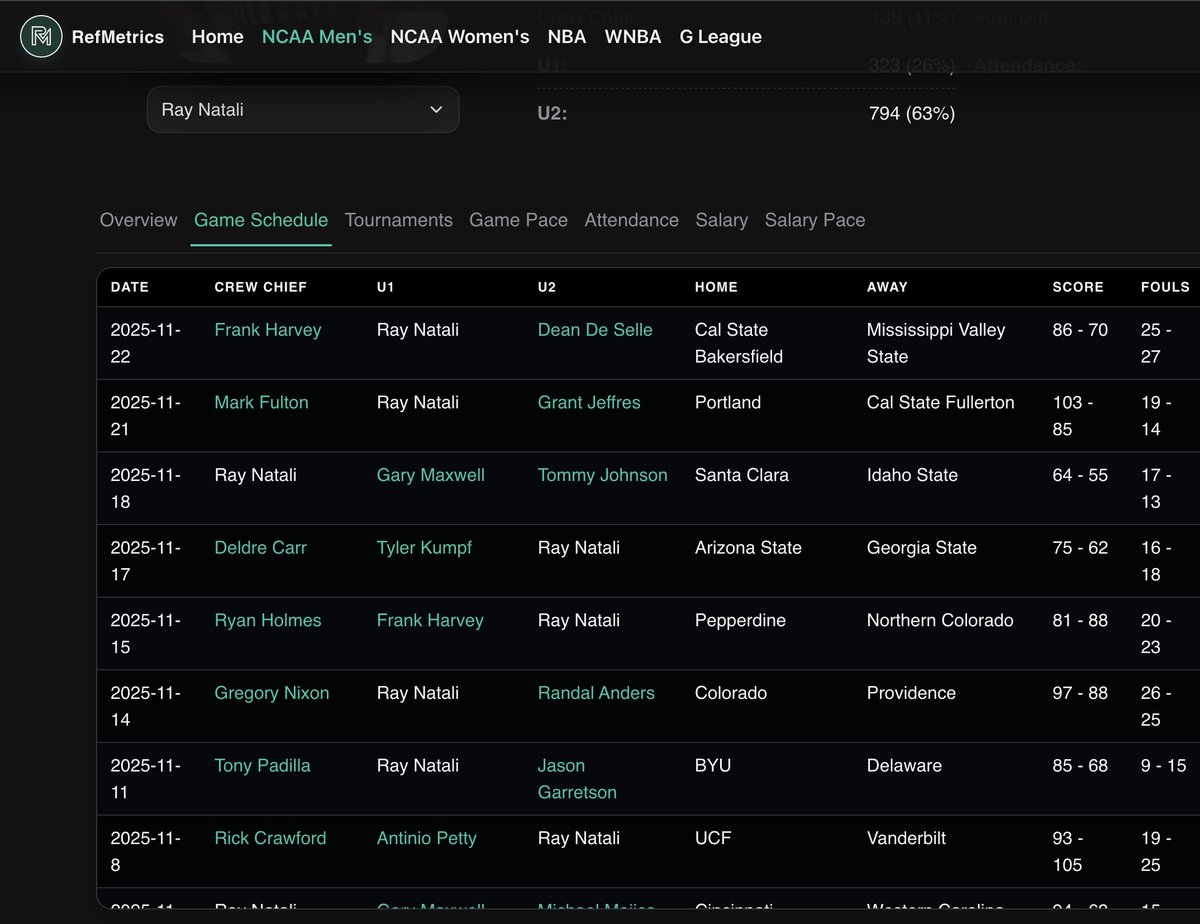The height and width of the screenshot is (924, 1200).
Task: Click the HOME column header
Action: point(716,287)
